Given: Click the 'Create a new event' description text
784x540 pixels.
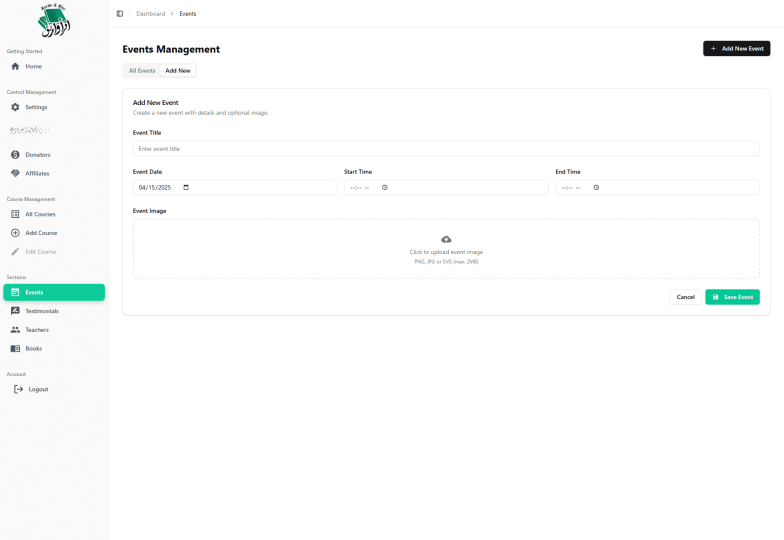Looking at the screenshot, I should tap(200, 112).
